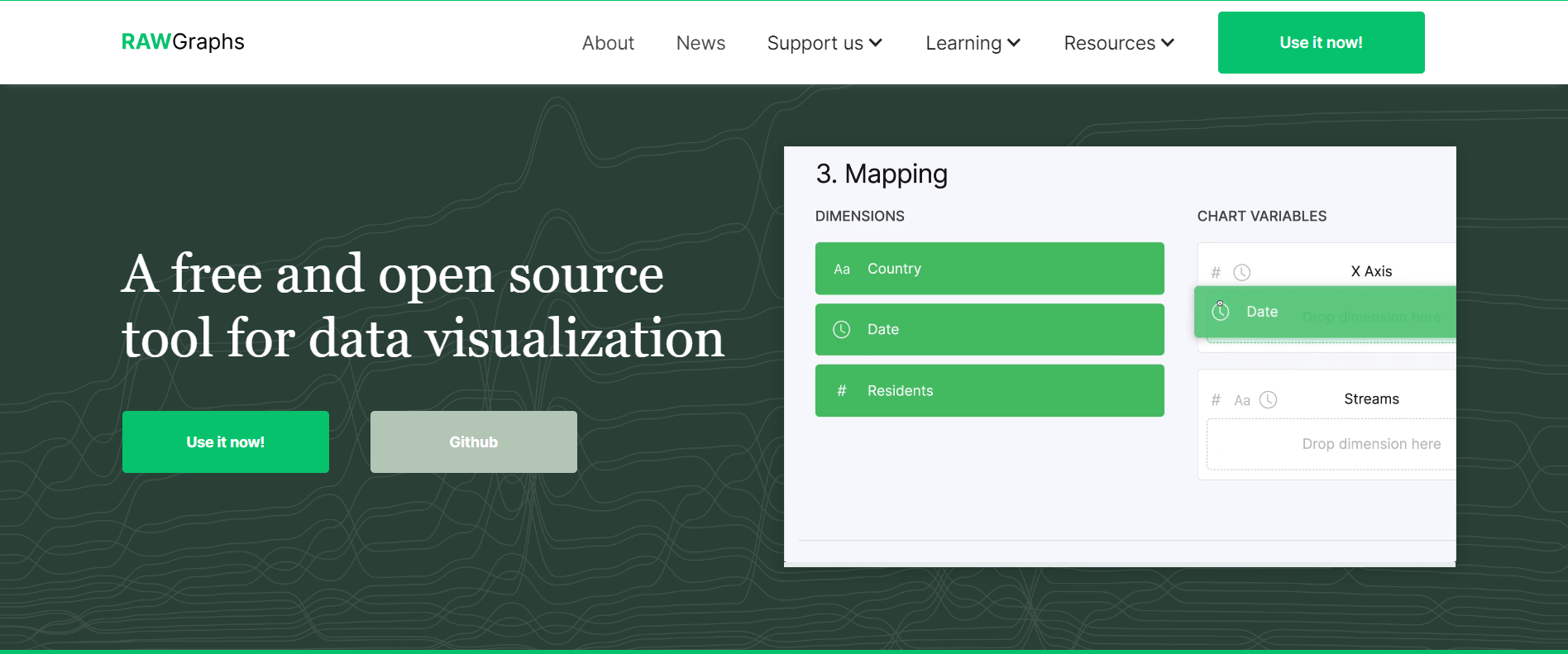Select the Date dimension in the list
Screen dimensions: 1568x654
pyautogui.click(x=989, y=329)
